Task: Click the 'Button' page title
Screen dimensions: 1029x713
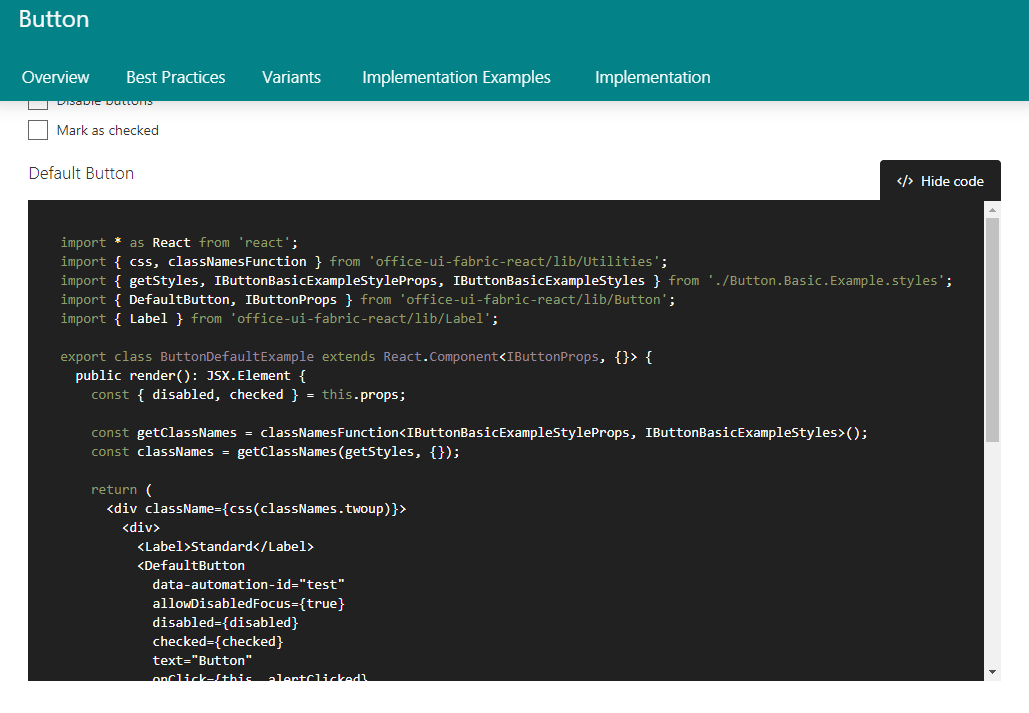Action: tap(54, 19)
